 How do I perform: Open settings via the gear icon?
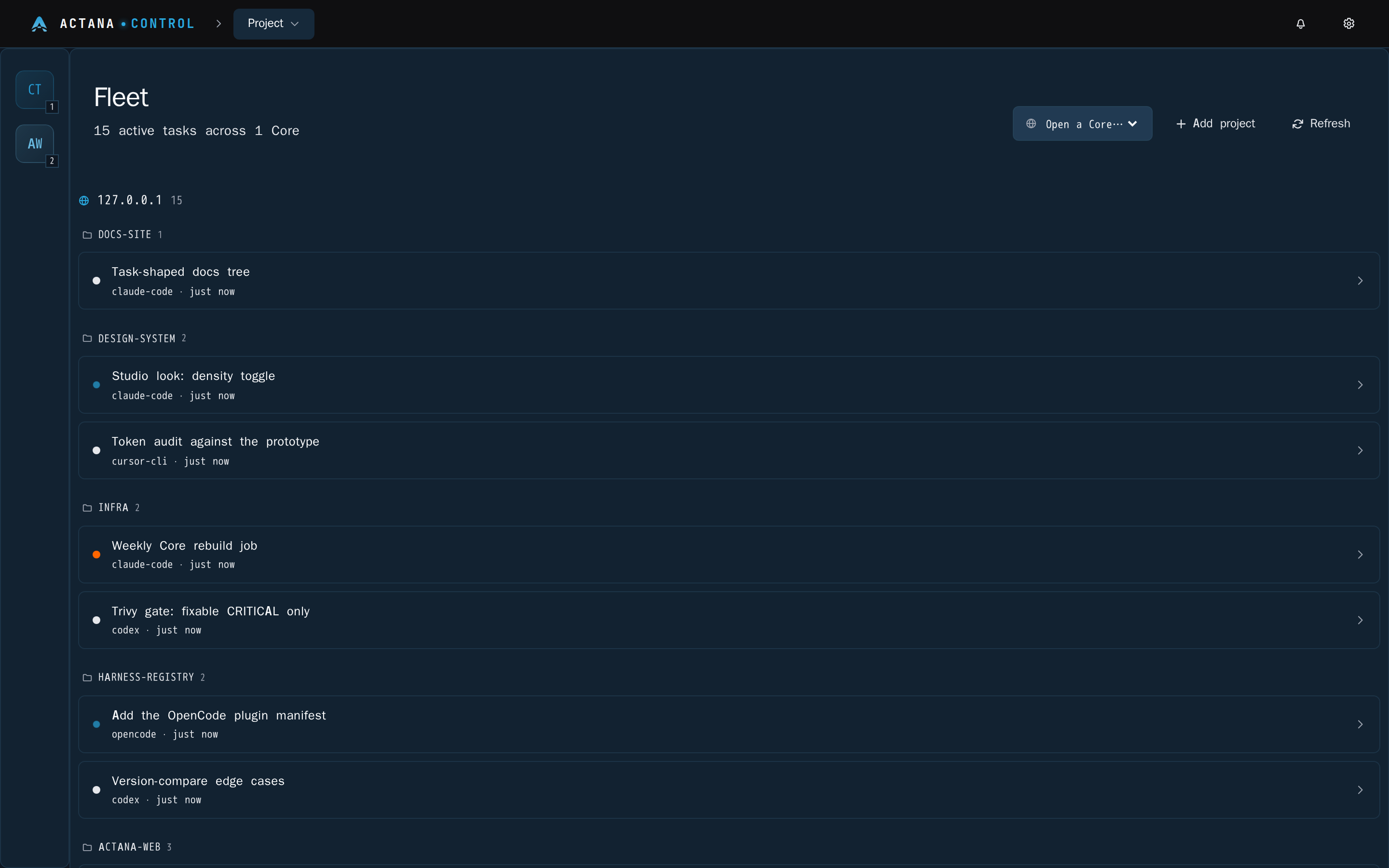click(1349, 24)
